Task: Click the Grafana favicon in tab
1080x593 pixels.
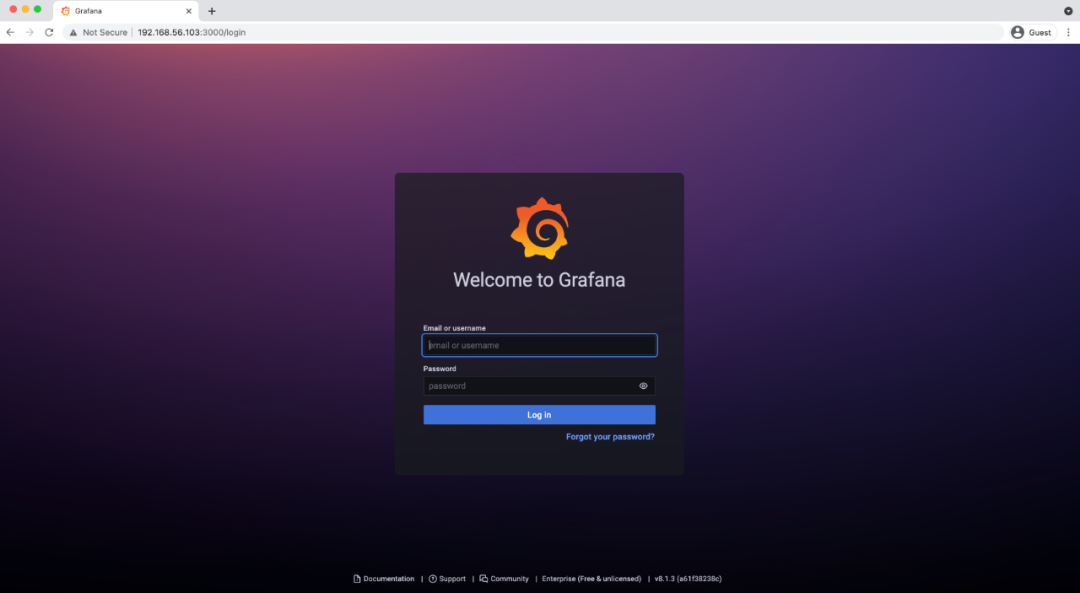Action: pos(65,11)
